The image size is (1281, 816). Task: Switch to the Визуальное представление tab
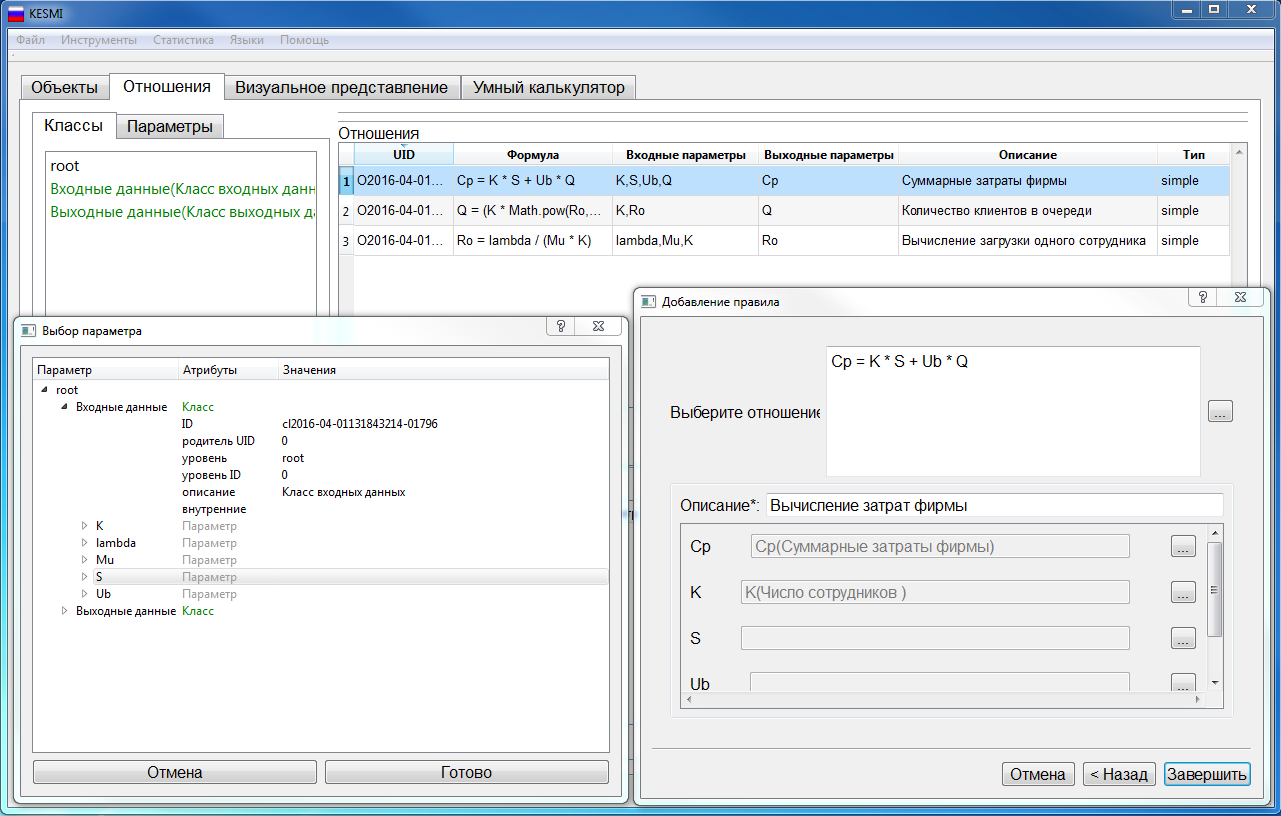pos(342,87)
